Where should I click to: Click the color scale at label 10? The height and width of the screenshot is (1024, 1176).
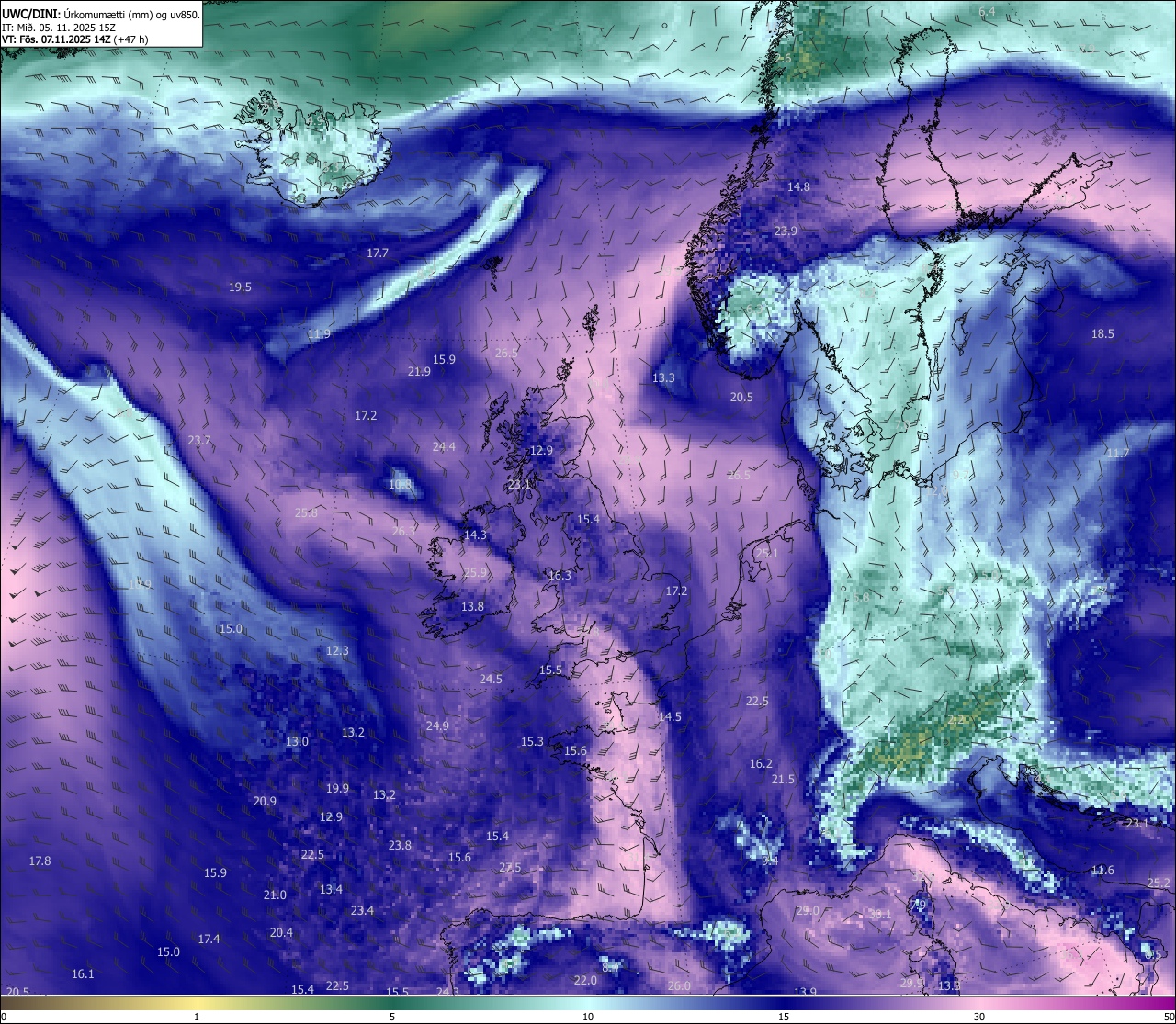tap(588, 1017)
